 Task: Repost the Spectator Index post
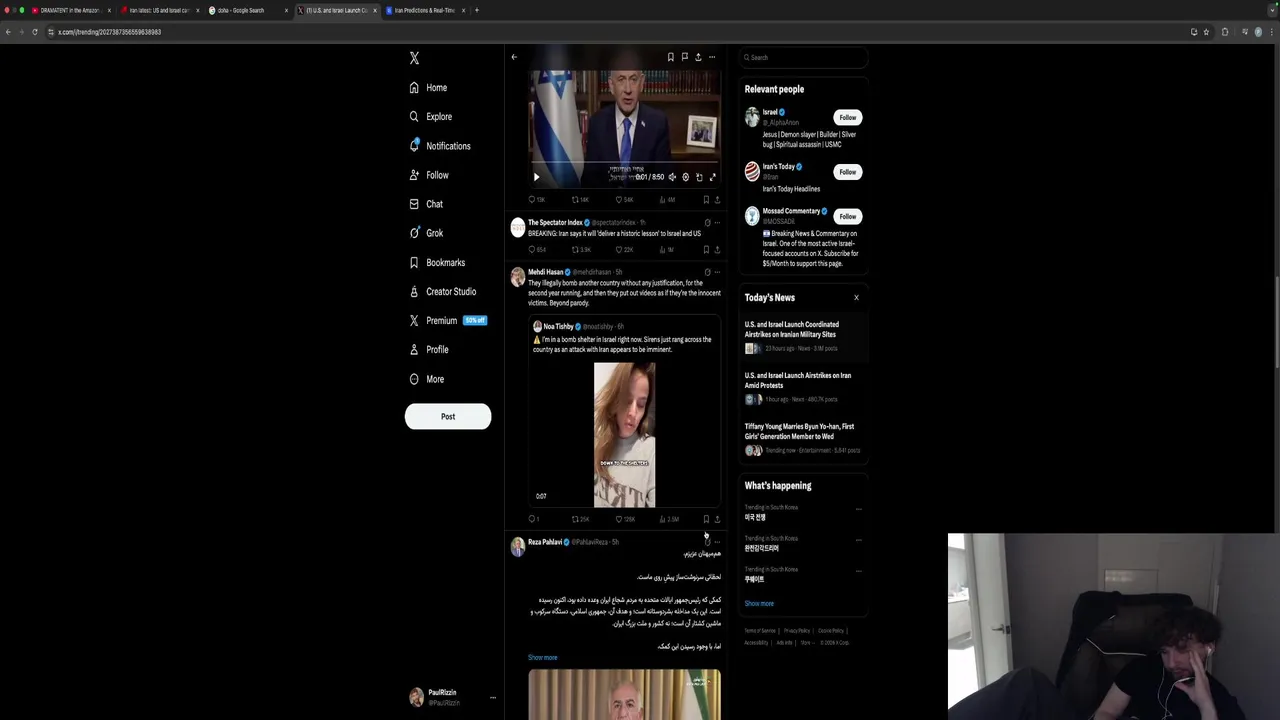(x=580, y=250)
